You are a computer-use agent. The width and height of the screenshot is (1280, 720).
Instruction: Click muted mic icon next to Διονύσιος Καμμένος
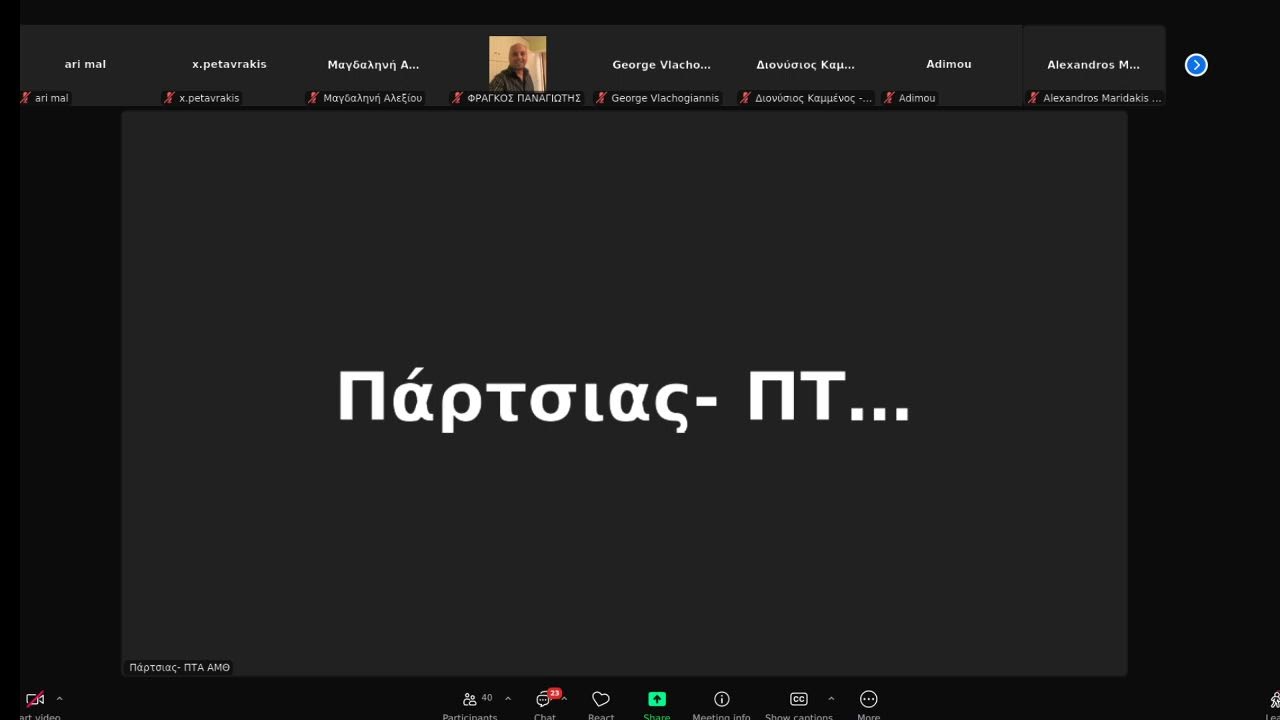point(745,98)
